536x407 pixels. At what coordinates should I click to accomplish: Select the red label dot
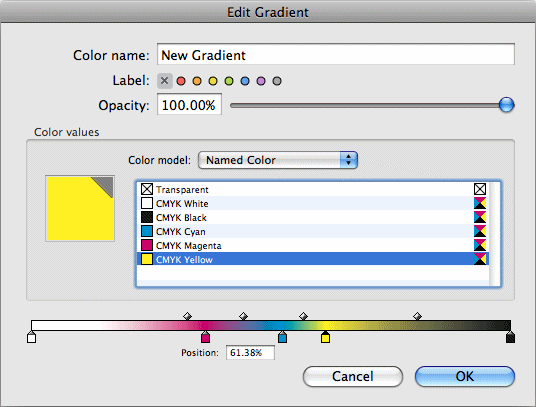pos(181,81)
